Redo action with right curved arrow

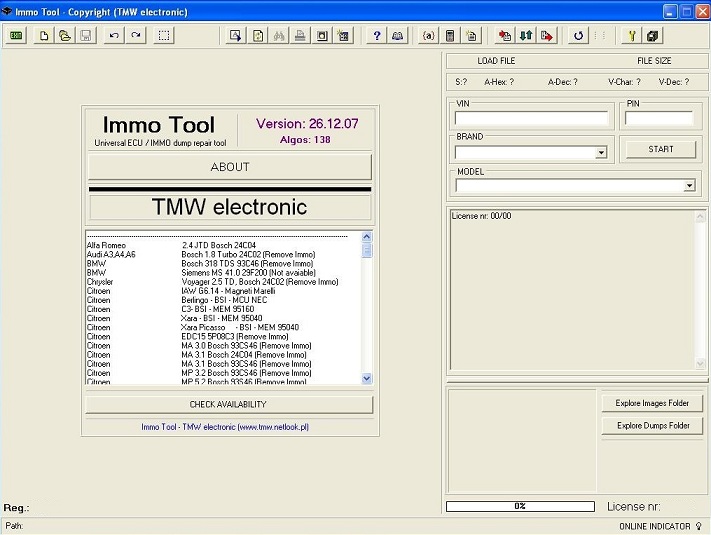(136, 36)
